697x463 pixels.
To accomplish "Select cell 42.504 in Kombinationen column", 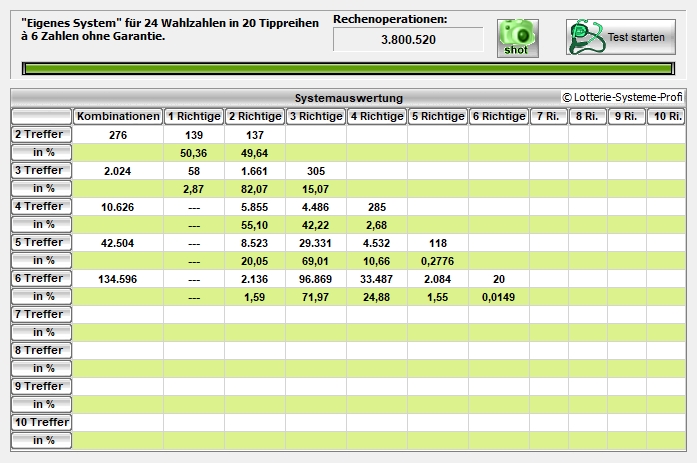I will coord(118,243).
